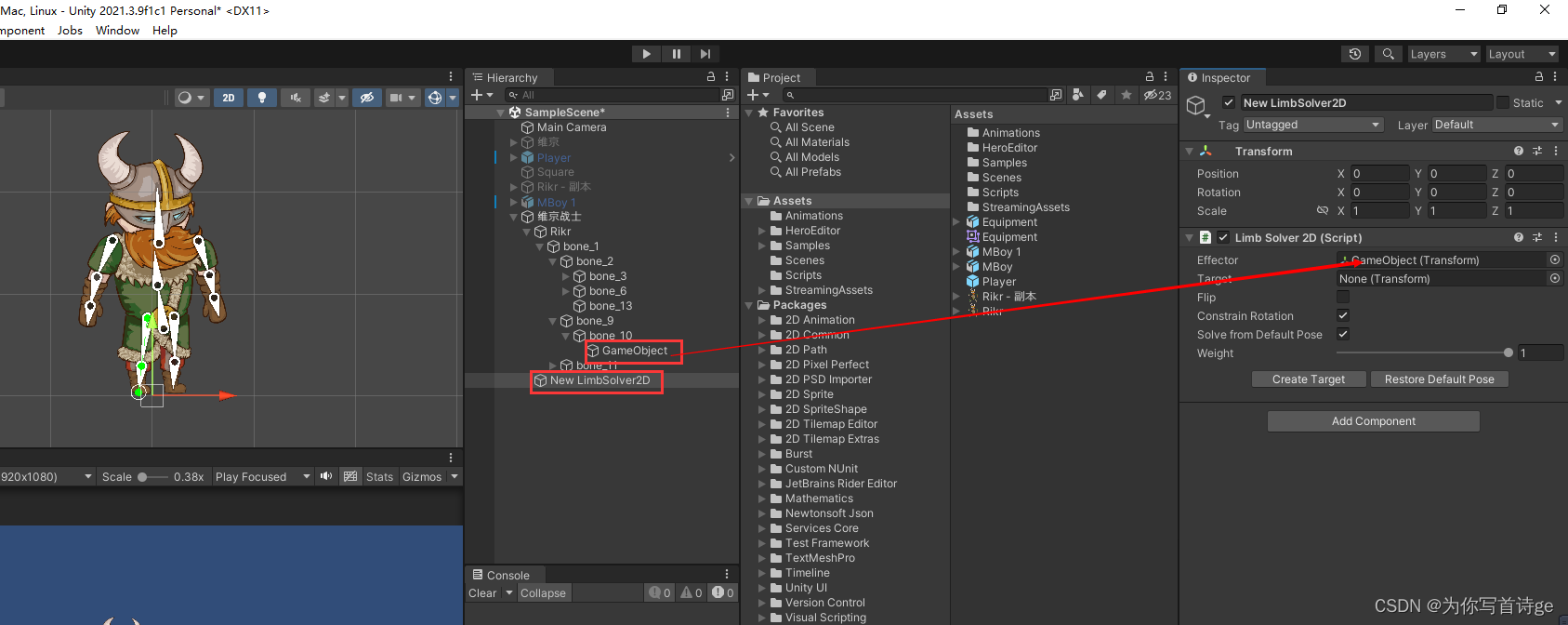Open scene camera settings icon
This screenshot has height=625, width=1568.
397,98
